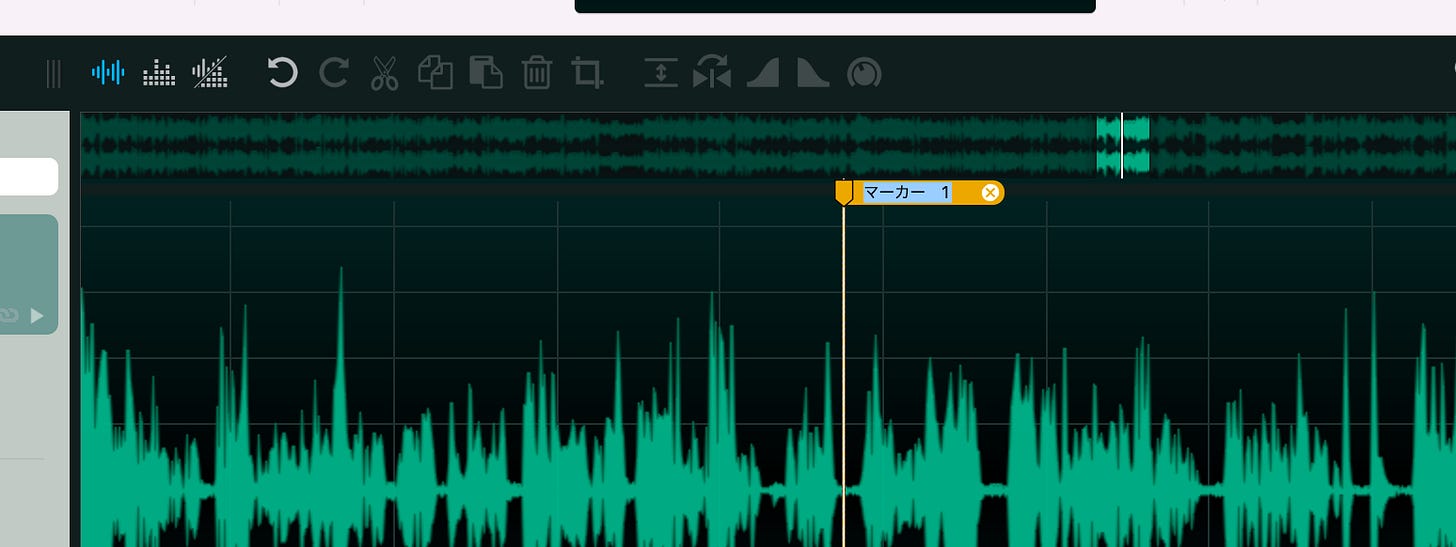
Task: Edit the マーカー 1 label text
Action: click(x=907, y=193)
